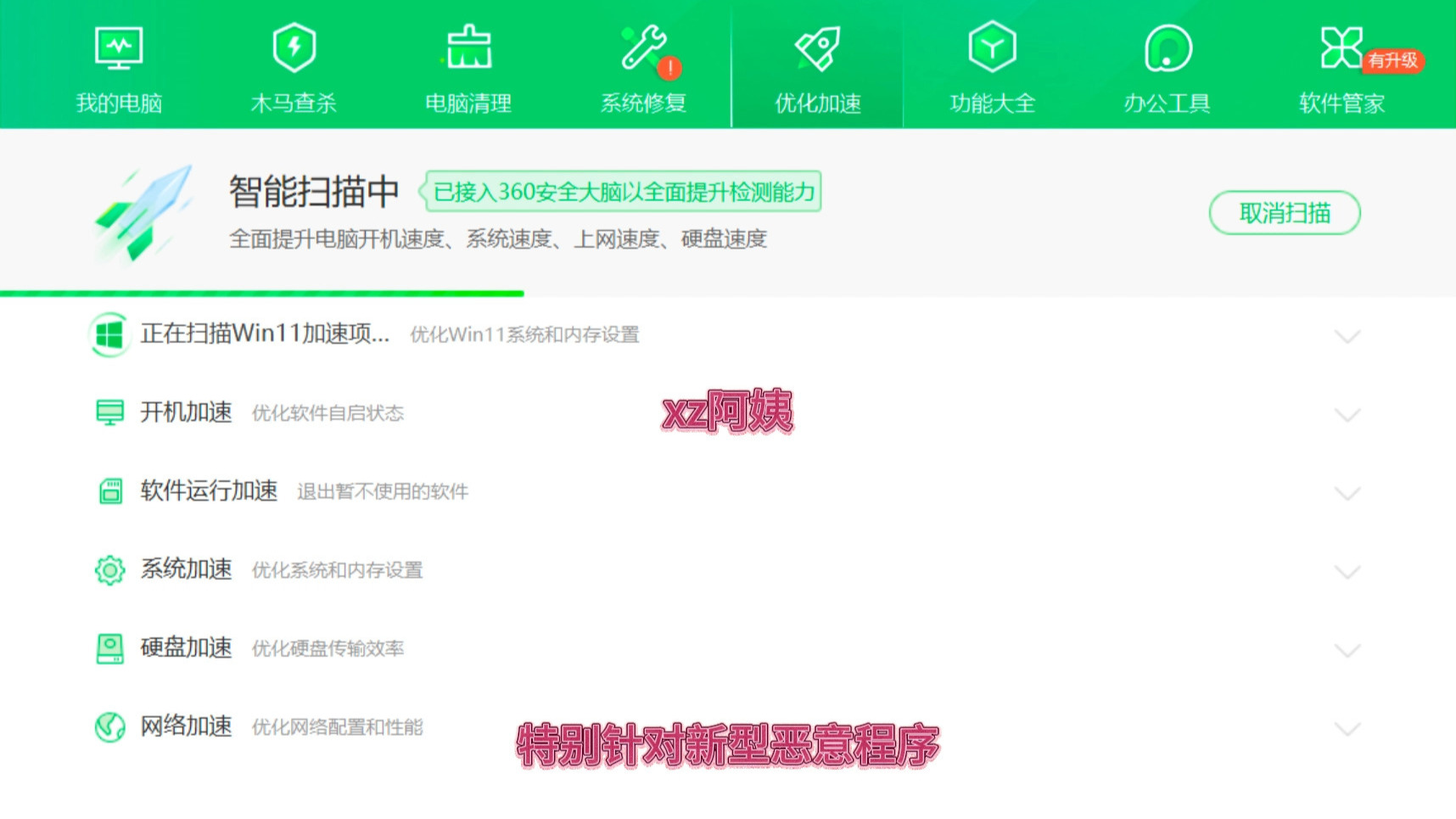Select the 优化加速 tab label
This screenshot has width=1456, height=819.
[x=818, y=104]
